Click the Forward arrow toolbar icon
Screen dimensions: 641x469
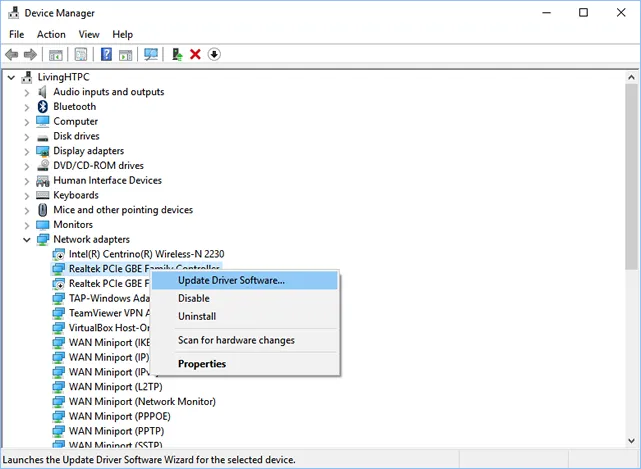coord(30,54)
